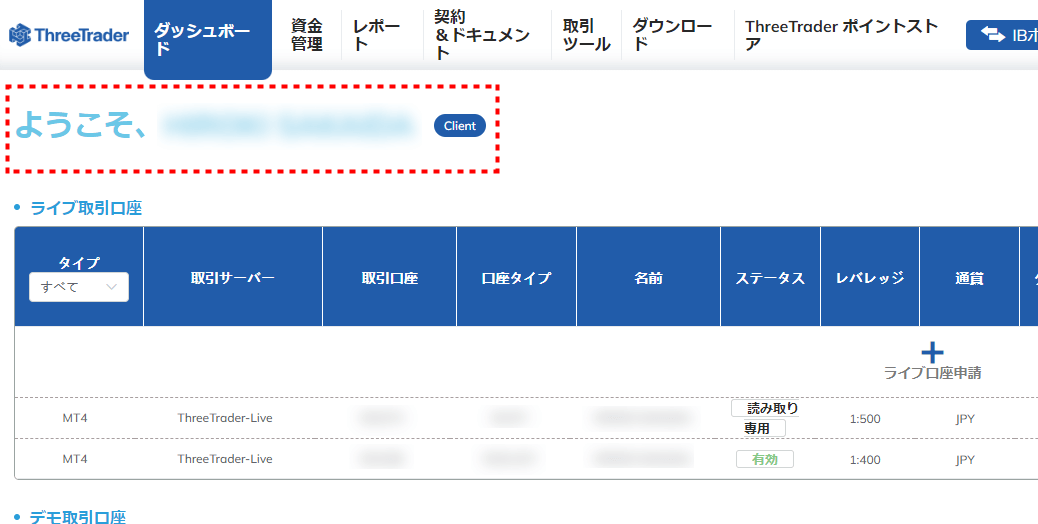The image size is (1038, 524).
Task: Open the ダウンロード menu
Action: pyautogui.click(x=672, y=35)
